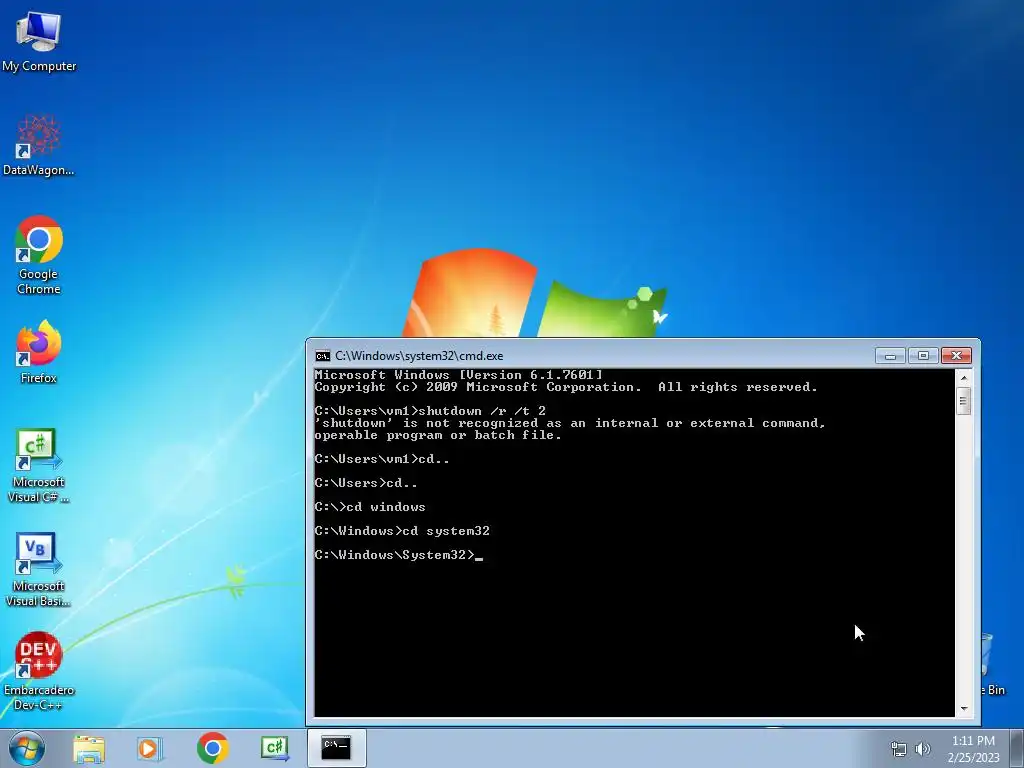Maximize the cmd.exe window
The width and height of the screenshot is (1024, 768).
[923, 355]
